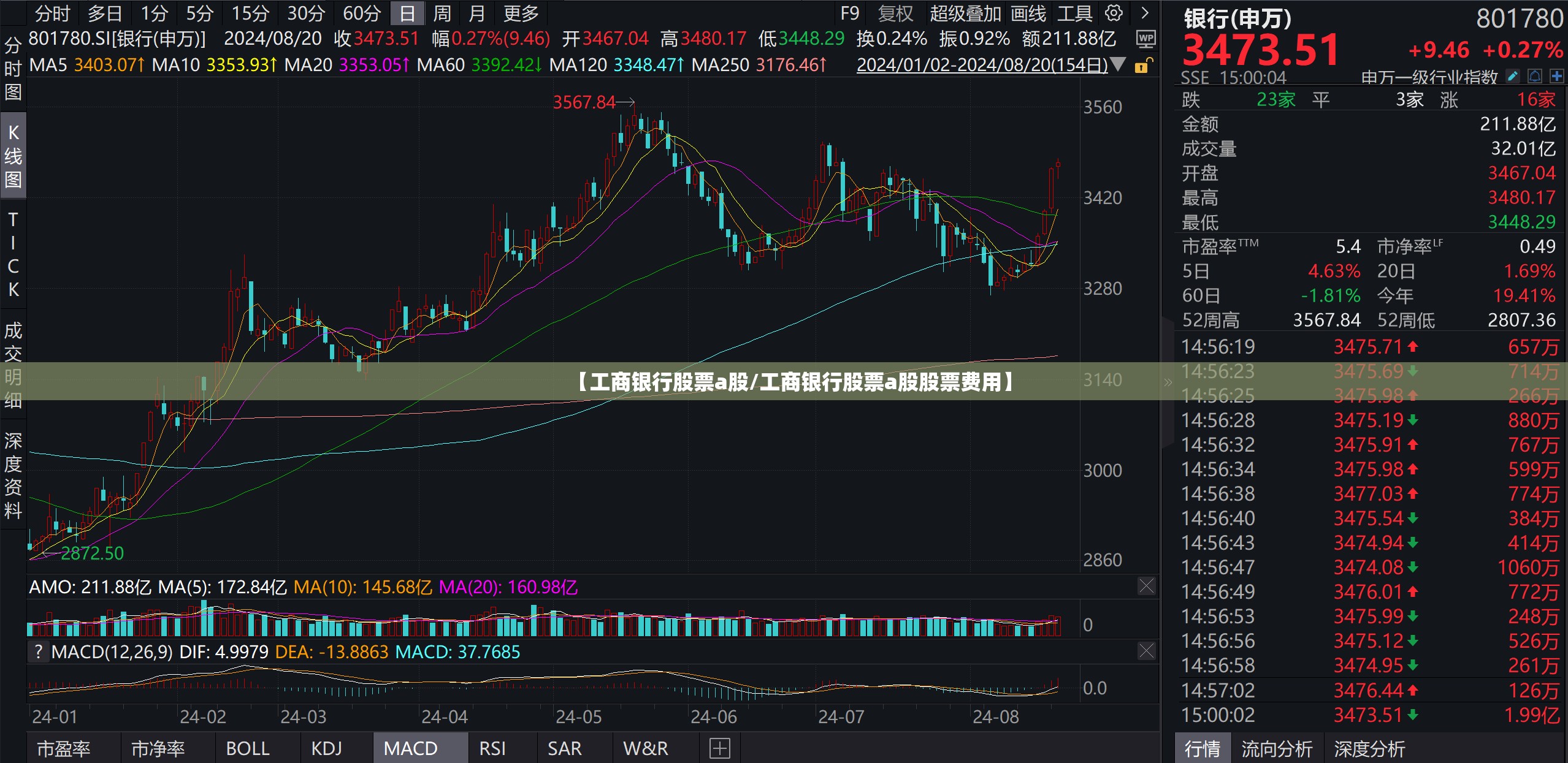Image resolution: width=1568 pixels, height=763 pixels.
Task: Close the AMO volume panel
Action: tap(1146, 586)
